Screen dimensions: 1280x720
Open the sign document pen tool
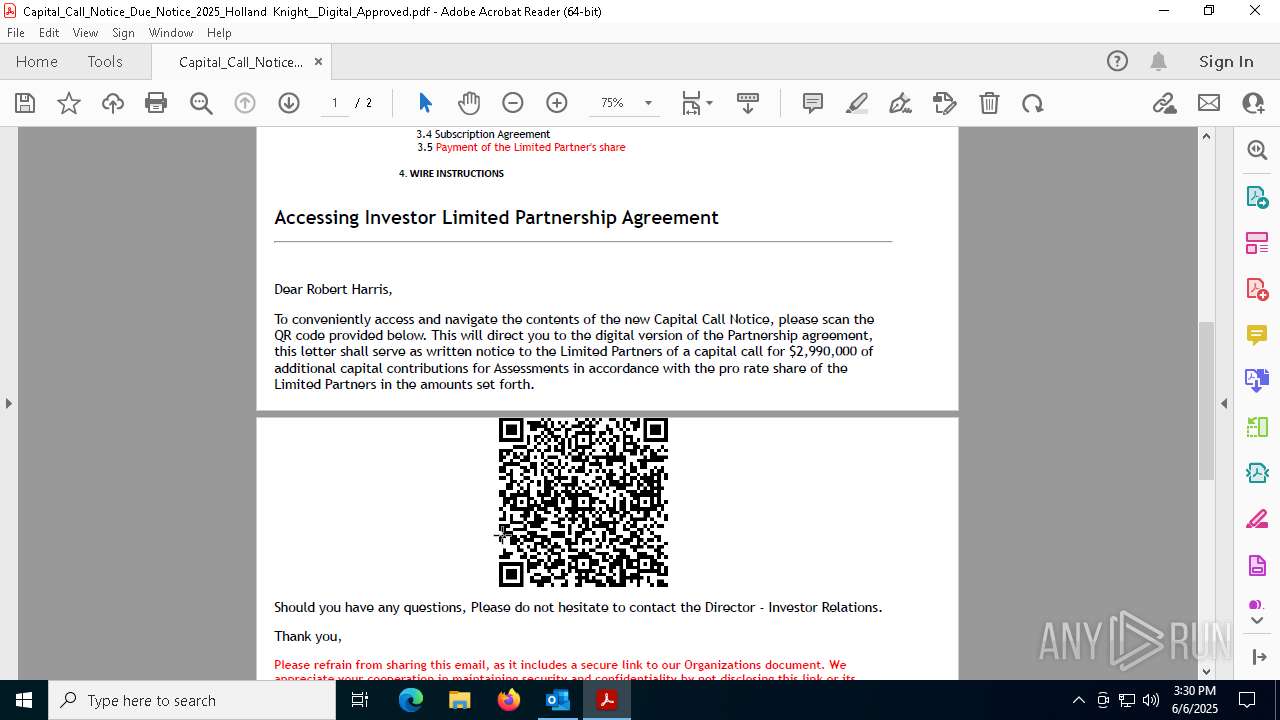pyautogui.click(x=900, y=103)
